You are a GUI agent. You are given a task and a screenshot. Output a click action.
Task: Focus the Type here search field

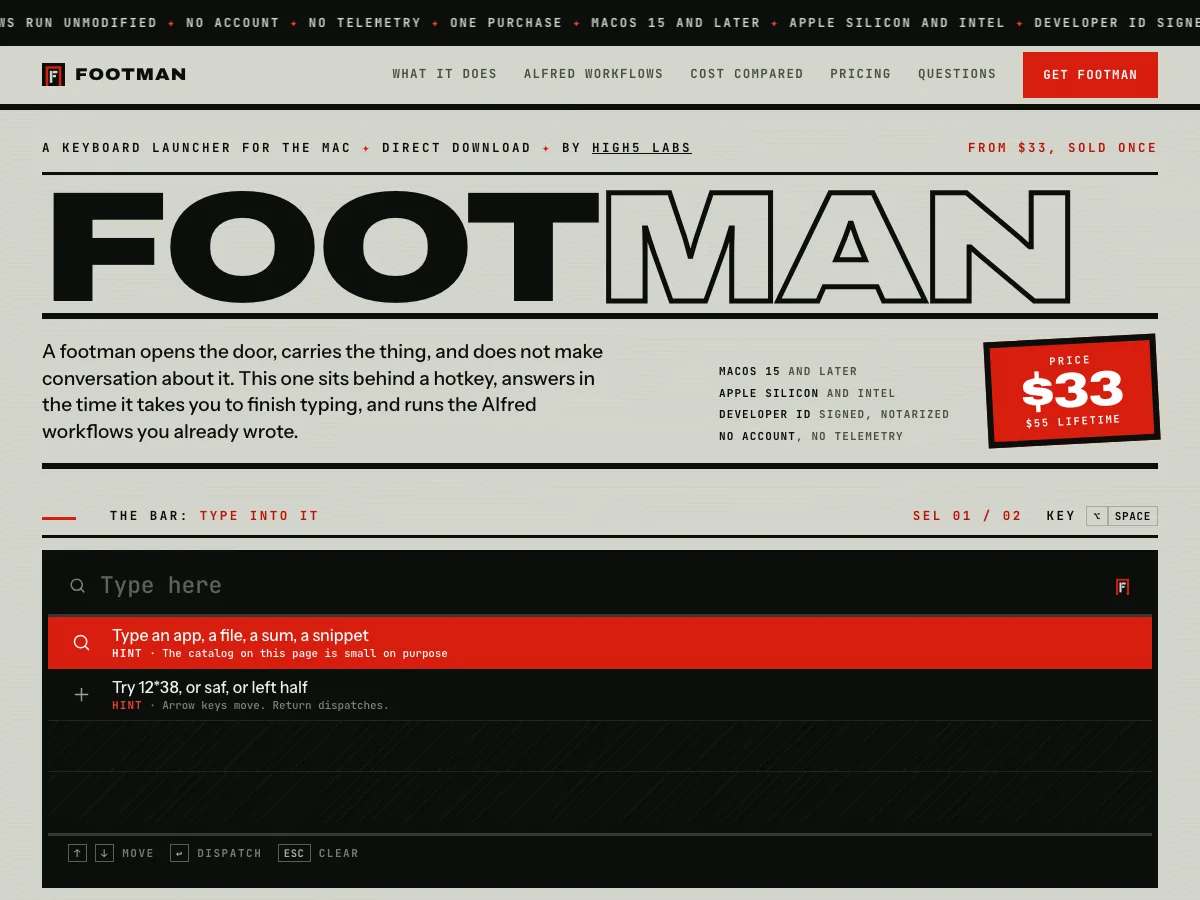pos(600,586)
